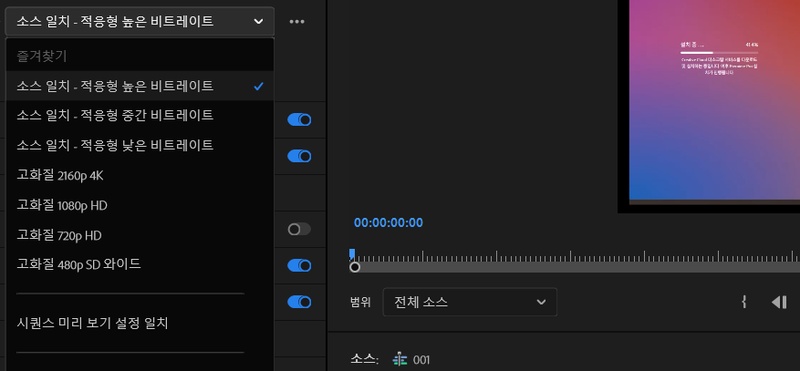The height and width of the screenshot is (371, 800).
Task: Click the blue 00:00:00:00 timecode
Action: [388, 222]
